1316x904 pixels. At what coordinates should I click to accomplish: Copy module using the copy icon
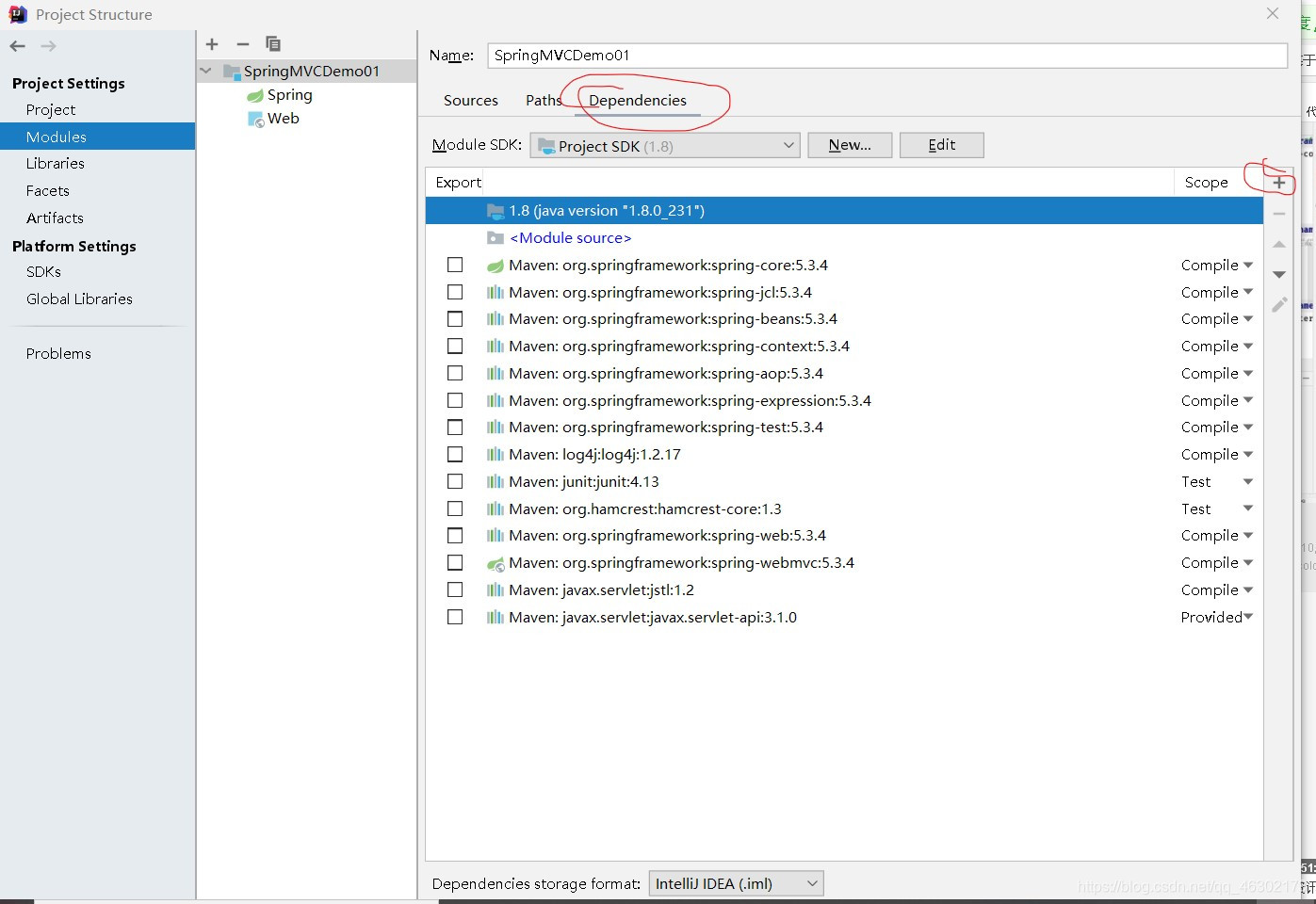tap(273, 44)
